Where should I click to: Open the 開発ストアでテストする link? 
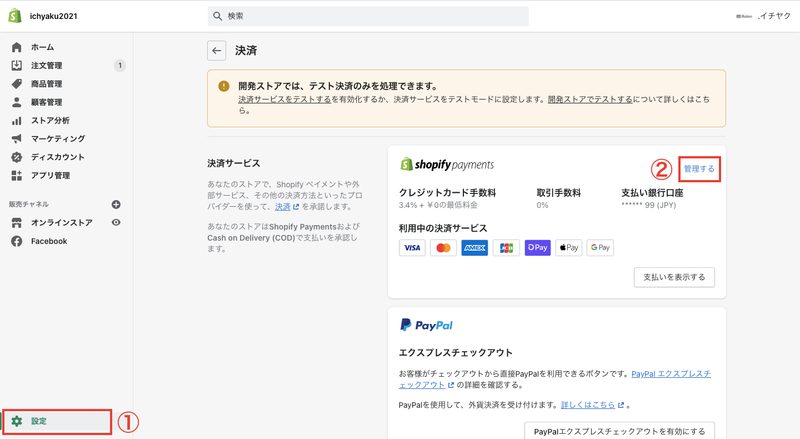pos(590,100)
